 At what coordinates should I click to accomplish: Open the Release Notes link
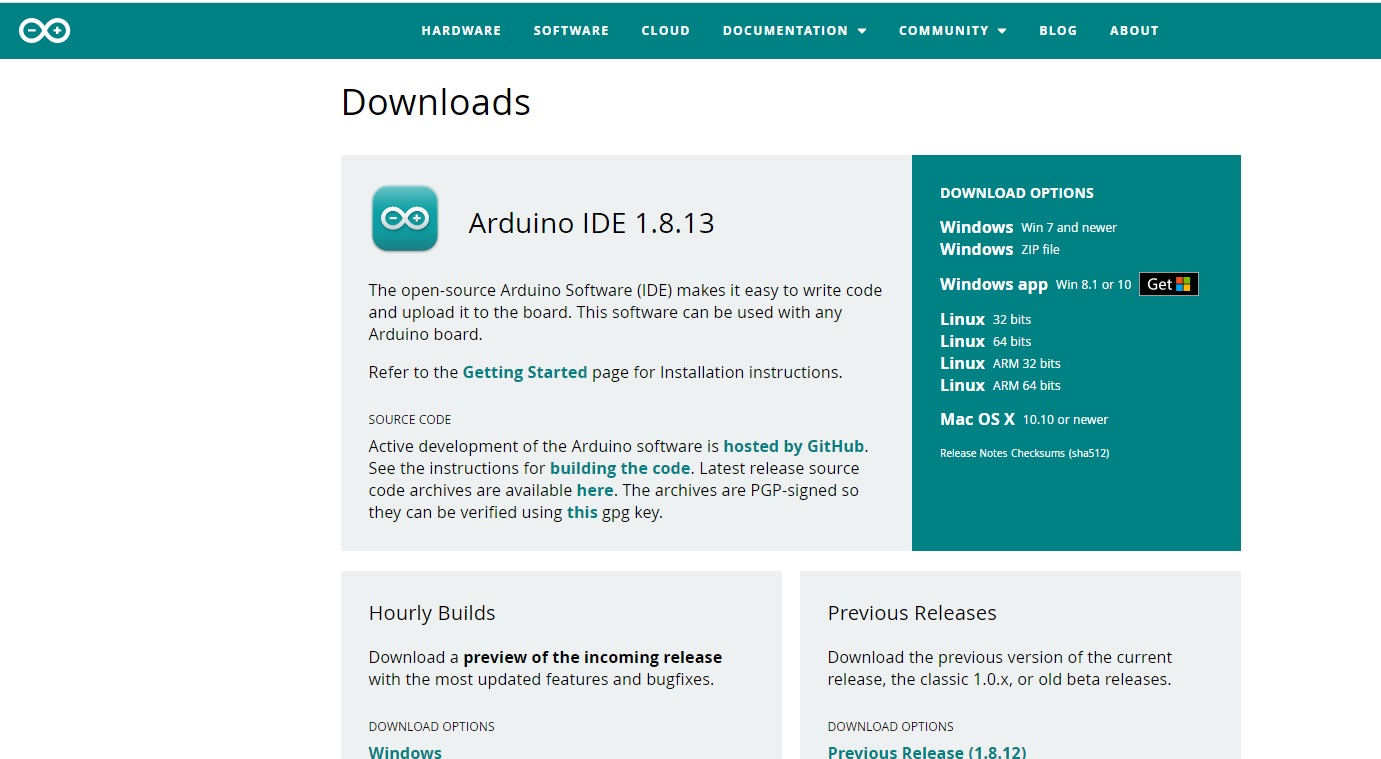click(974, 453)
